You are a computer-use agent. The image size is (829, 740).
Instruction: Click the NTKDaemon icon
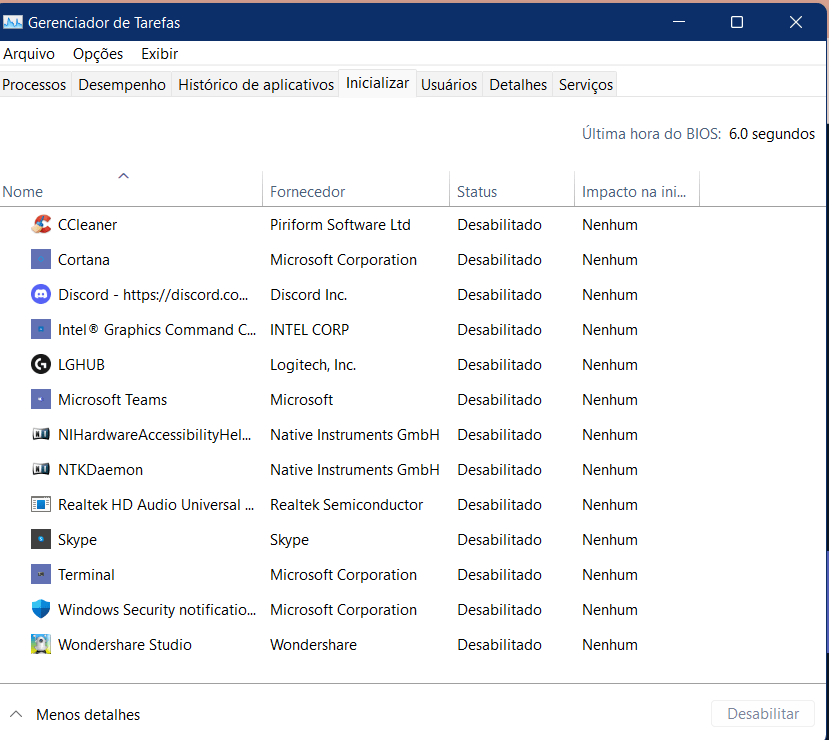pos(41,469)
